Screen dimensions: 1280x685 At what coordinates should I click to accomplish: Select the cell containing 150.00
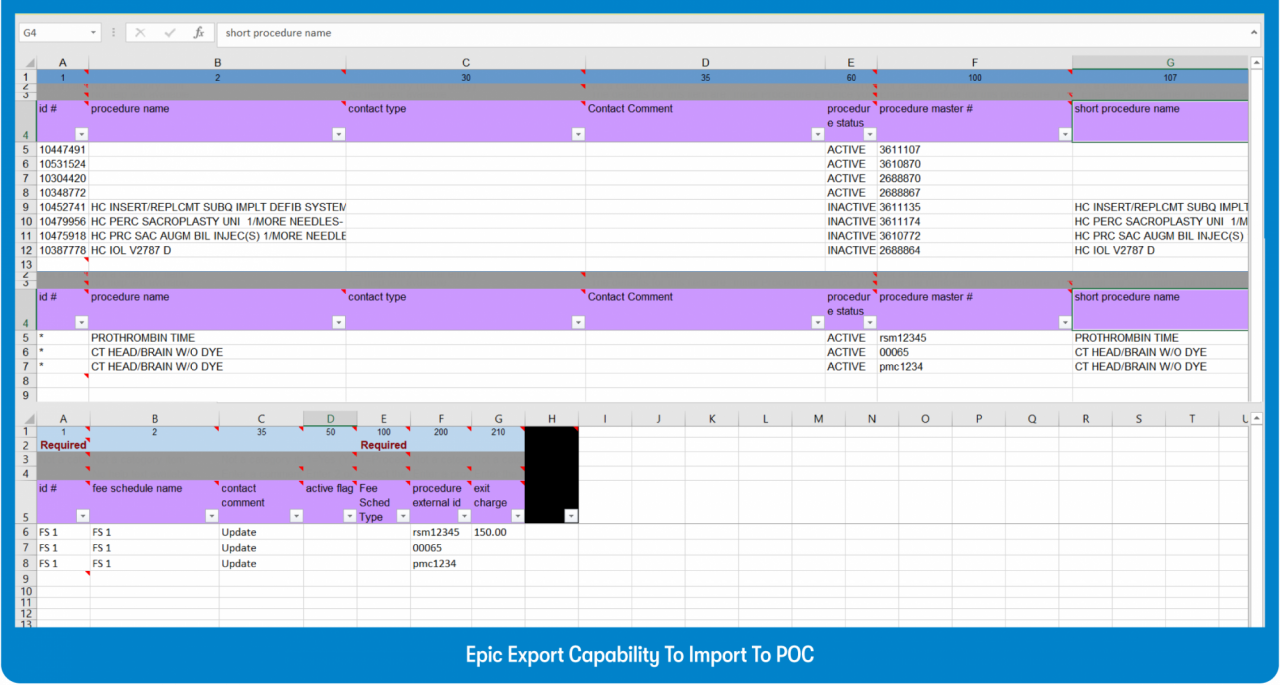[497, 533]
